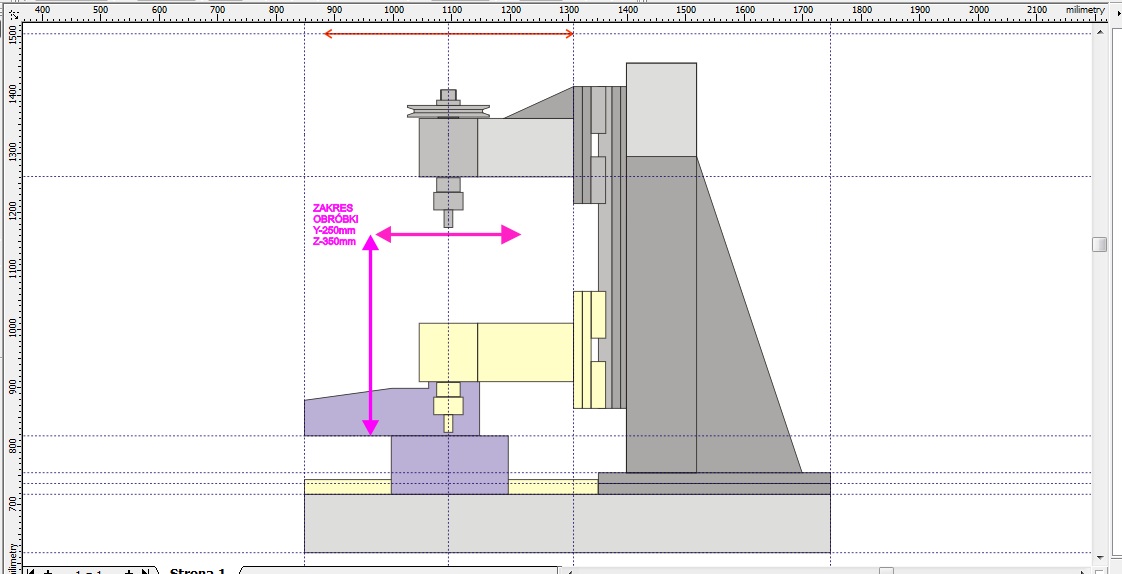Open the Strona 1 page tab
Image resolution: width=1122 pixels, height=574 pixels.
coord(197,571)
